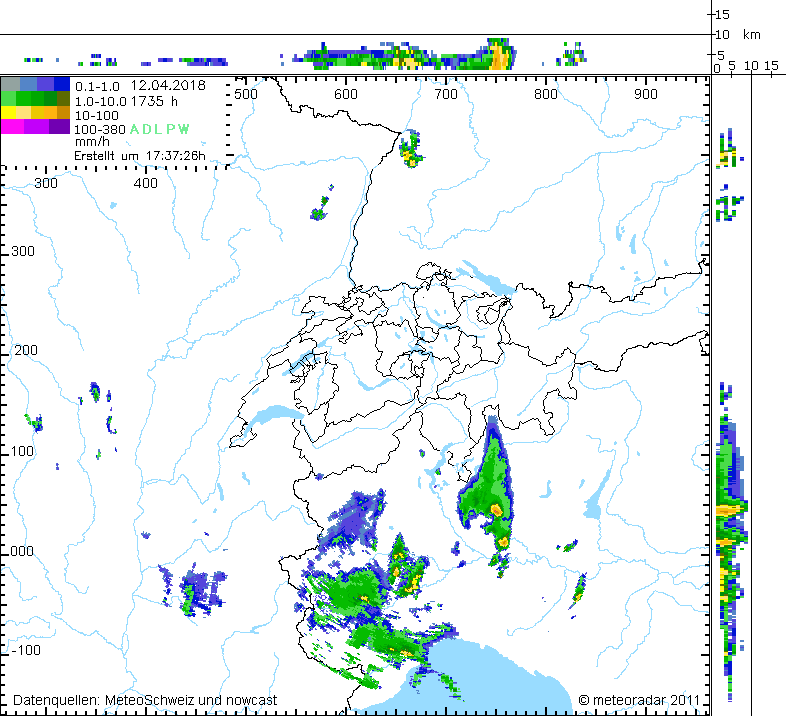Select the '800' horizontal axis label
Viewport: 786px width, 716px height.
546,94
